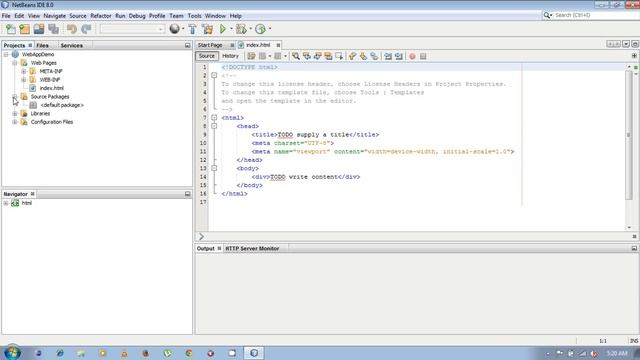
Task: Open the Tools menu
Action: (194, 16)
